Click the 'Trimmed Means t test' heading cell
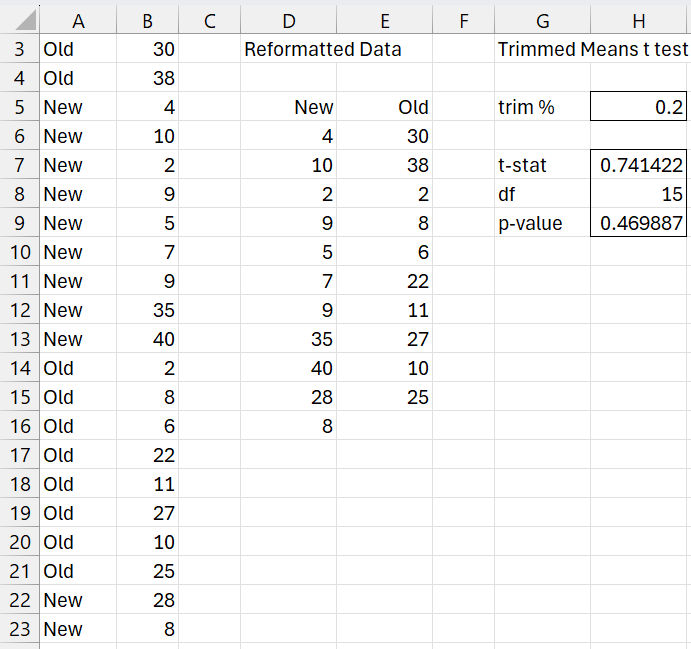 [x=592, y=49]
